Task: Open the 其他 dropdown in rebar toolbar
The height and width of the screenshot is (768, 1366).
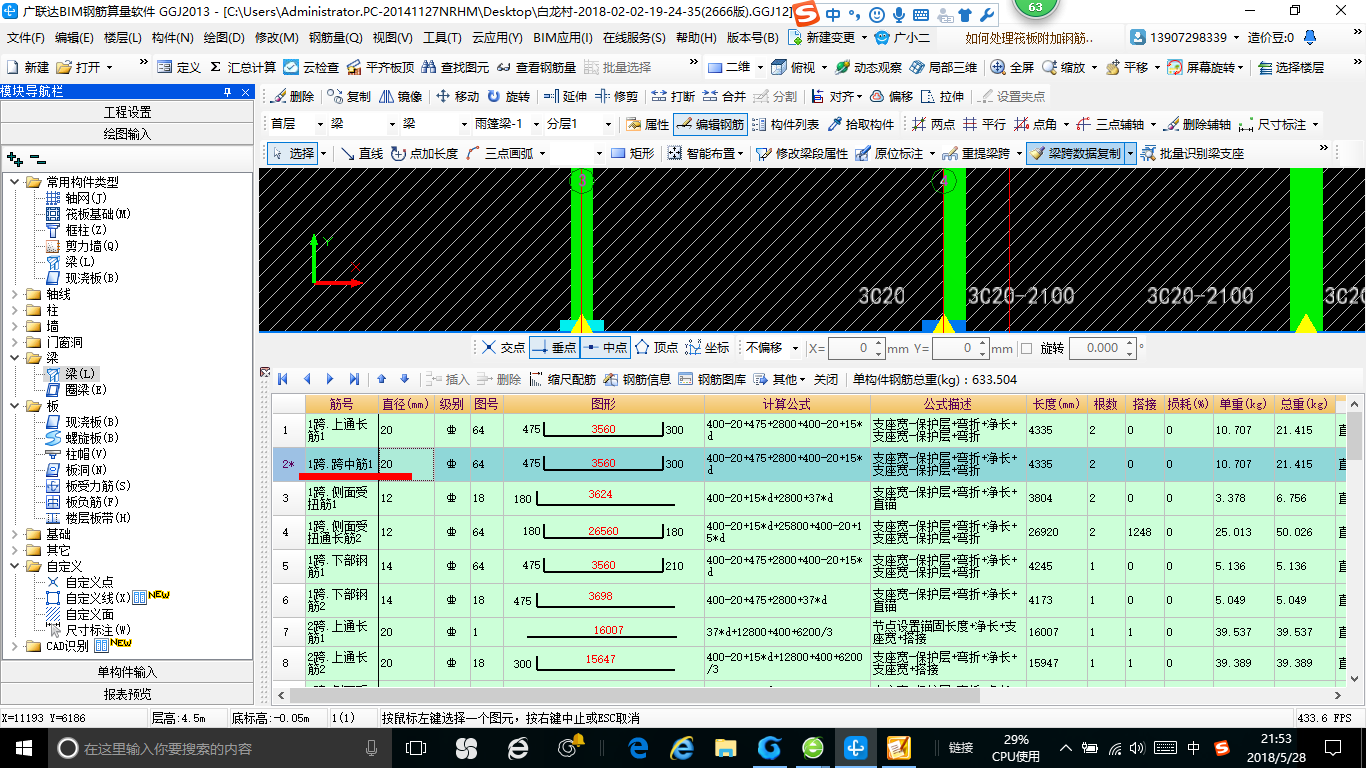Action: pyautogui.click(x=780, y=379)
